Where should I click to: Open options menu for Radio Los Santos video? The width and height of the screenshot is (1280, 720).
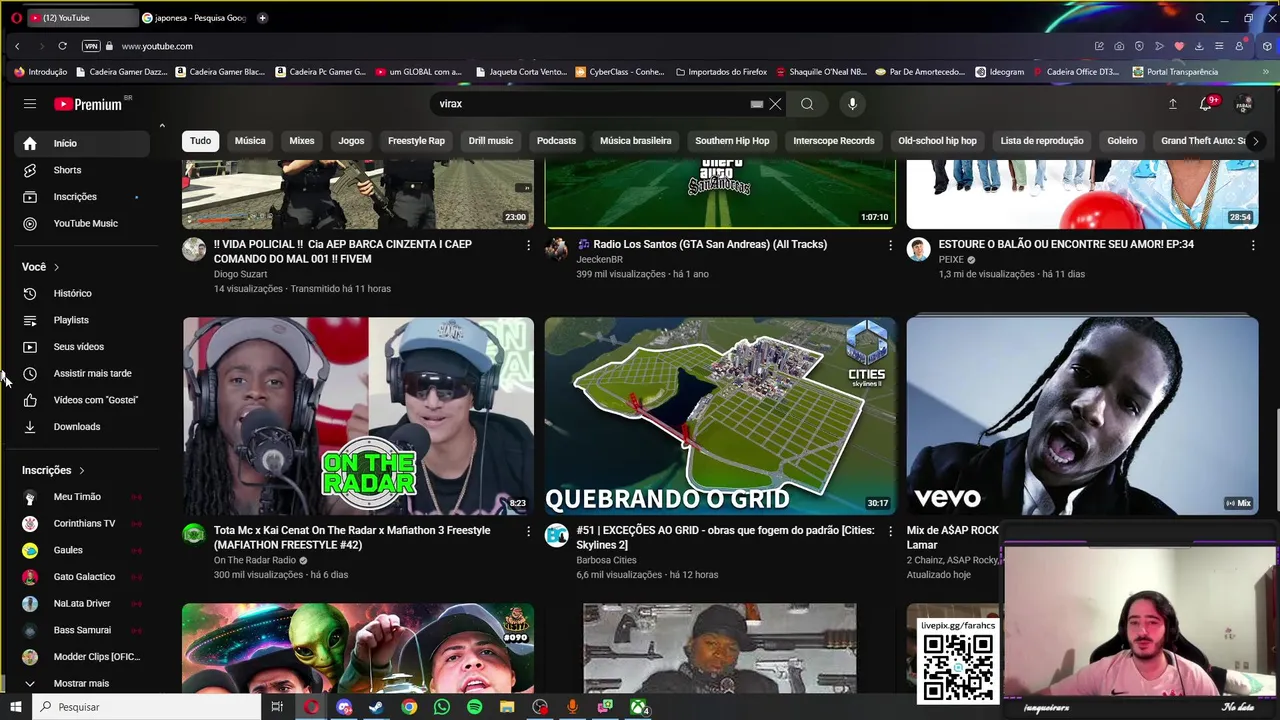[891, 245]
